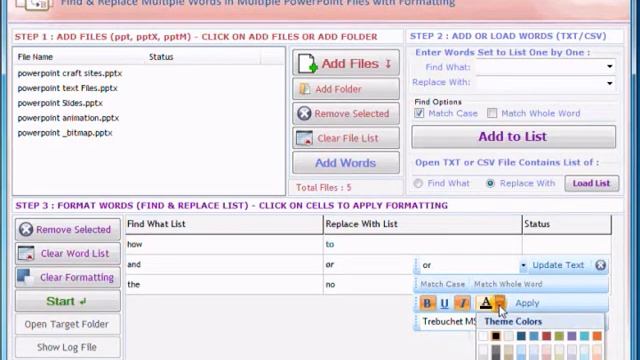Pick the olive green theme color swatch

(559, 336)
